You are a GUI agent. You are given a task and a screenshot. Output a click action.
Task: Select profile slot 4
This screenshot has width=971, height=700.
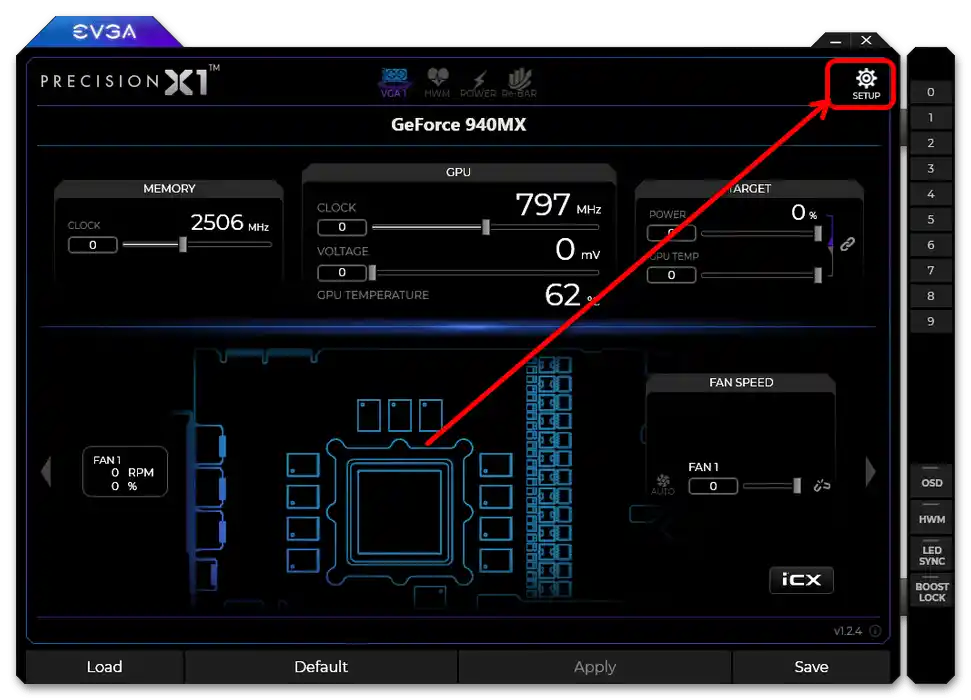(931, 194)
